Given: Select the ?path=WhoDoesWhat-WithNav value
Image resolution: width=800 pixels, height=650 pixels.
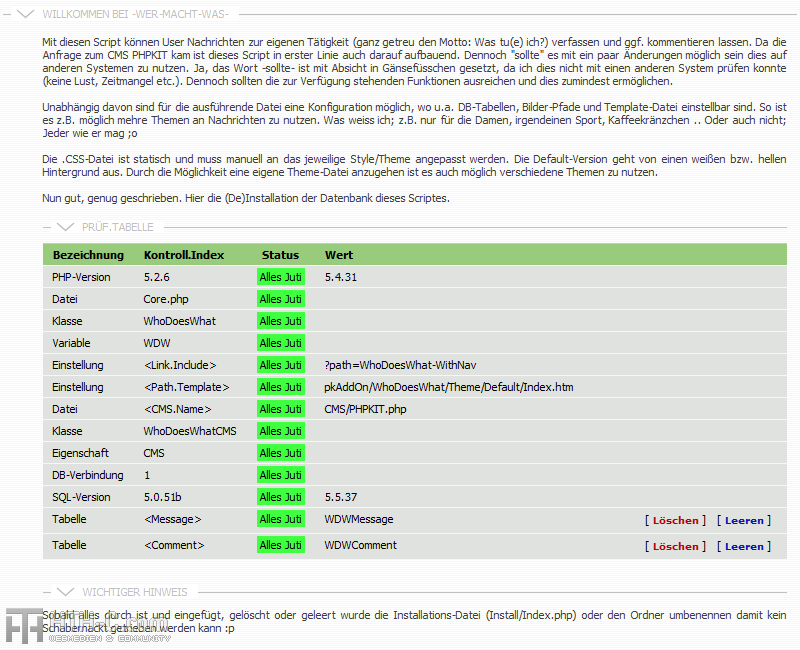Looking at the screenshot, I should tap(400, 365).
